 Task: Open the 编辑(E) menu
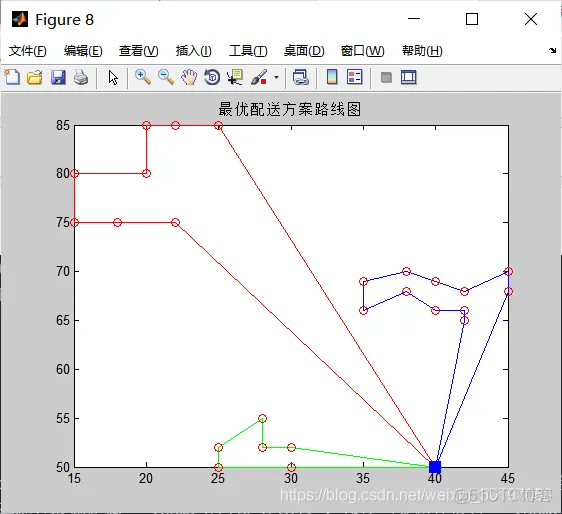(x=83, y=51)
